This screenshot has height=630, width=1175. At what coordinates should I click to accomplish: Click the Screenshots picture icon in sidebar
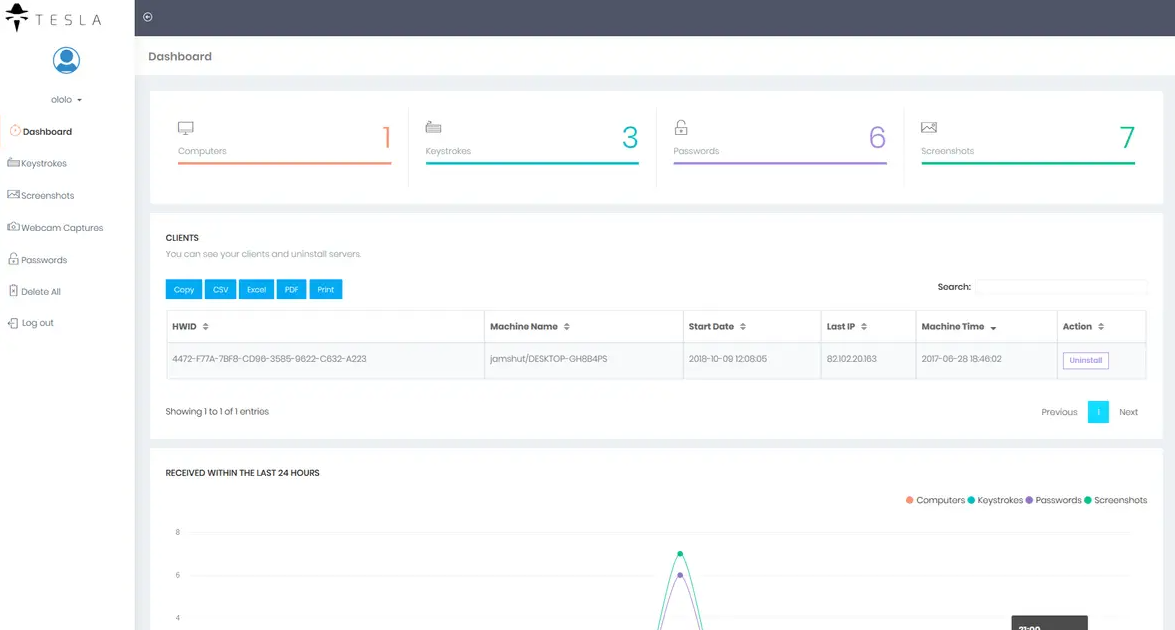13,195
